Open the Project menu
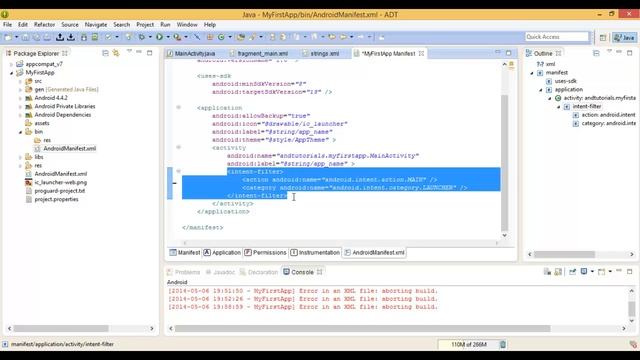Image resolution: width=640 pixels, height=360 pixels. 145,24
